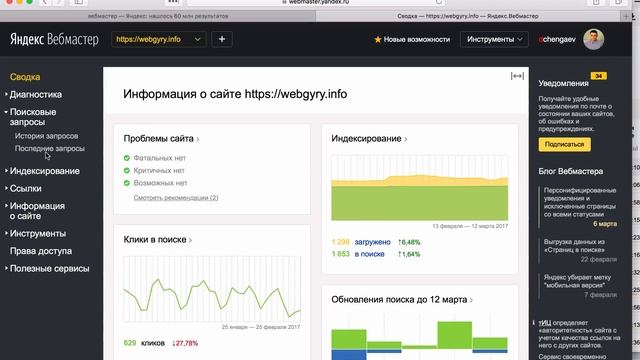Screen dimensions: 640x360
Task: Expand Полезные сервисы in sidebar
Action: pos(49,269)
